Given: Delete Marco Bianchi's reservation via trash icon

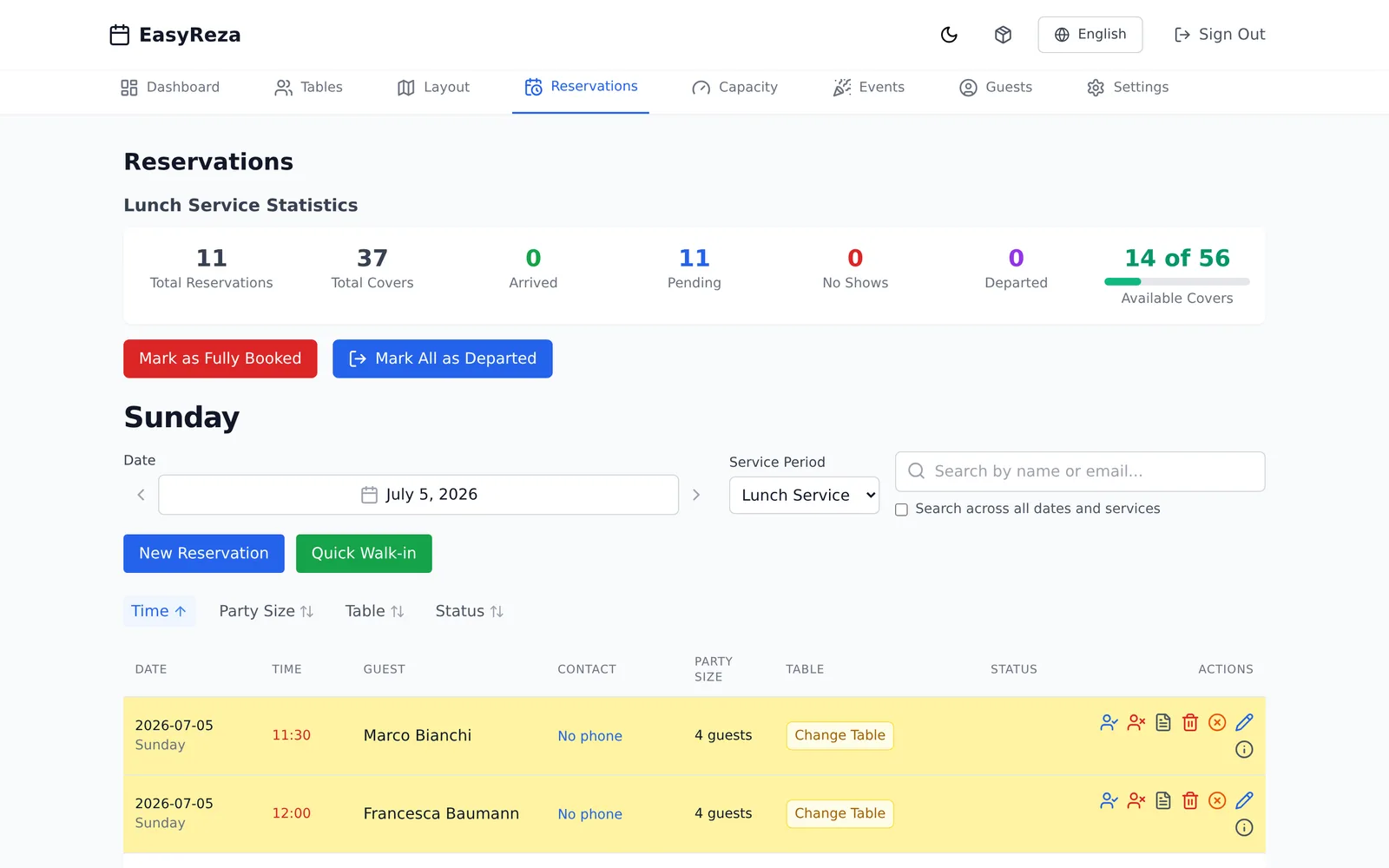Looking at the screenshot, I should [1190, 722].
